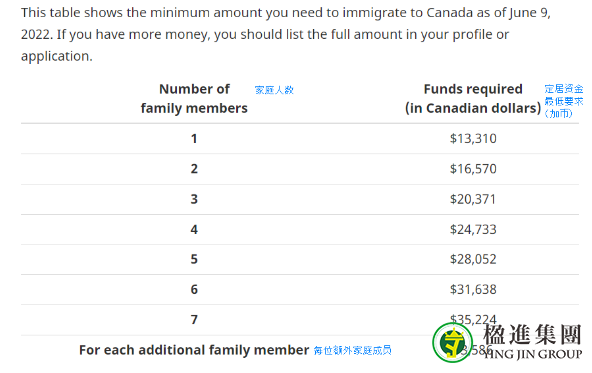This screenshot has height=373, width=592.
Task: Click the $20,371 amount cell
Action: [x=473, y=199]
